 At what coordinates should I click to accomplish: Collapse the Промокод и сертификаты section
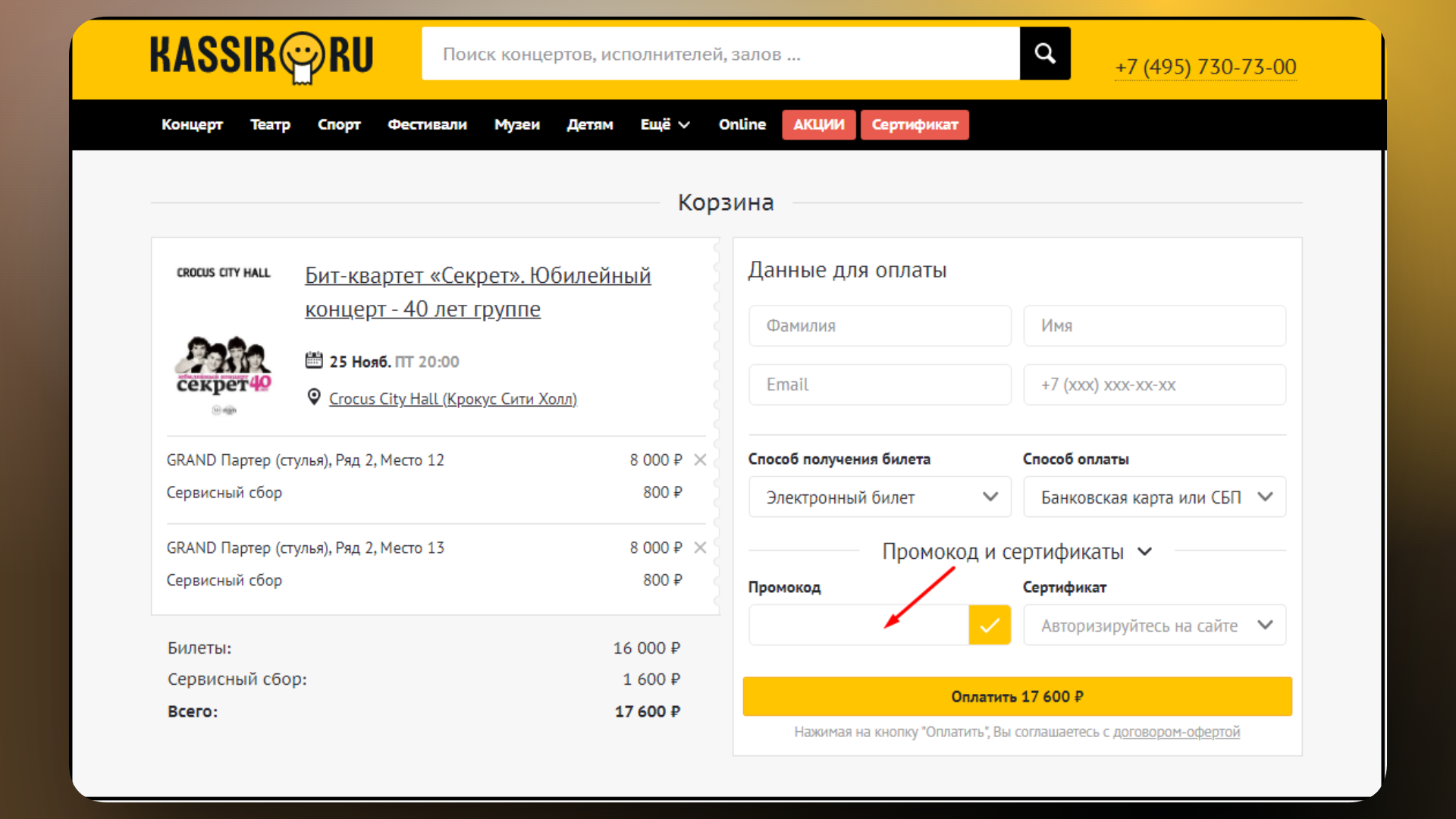[x=1145, y=552]
